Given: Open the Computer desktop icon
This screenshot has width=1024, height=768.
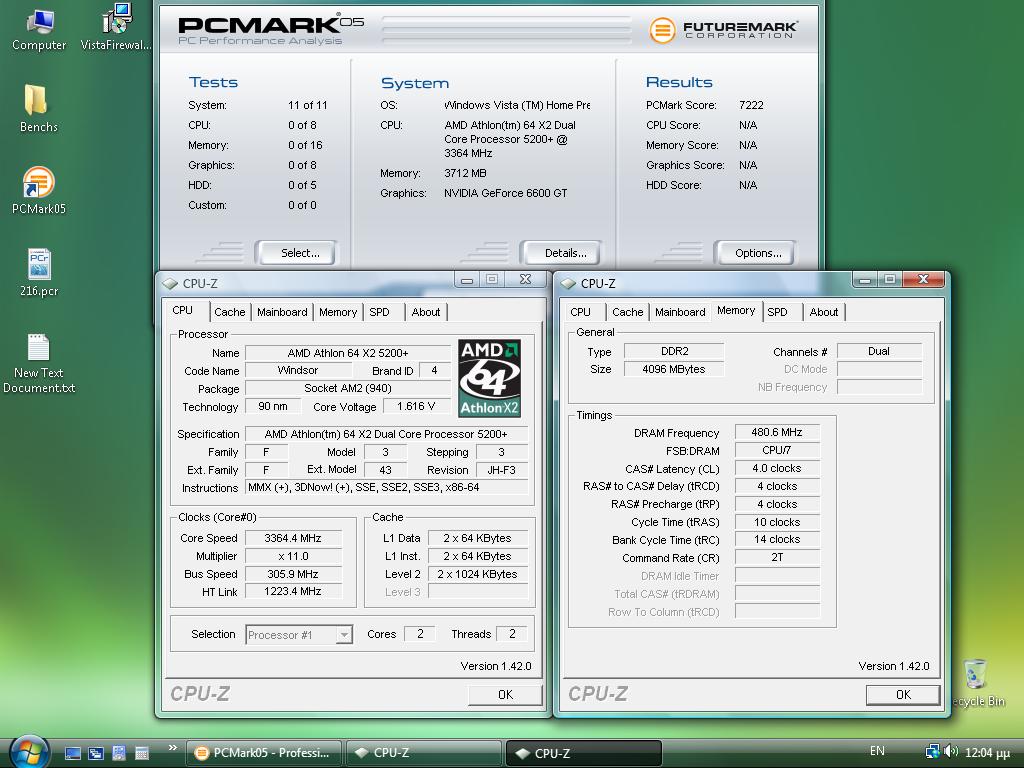Looking at the screenshot, I should 39,29.
